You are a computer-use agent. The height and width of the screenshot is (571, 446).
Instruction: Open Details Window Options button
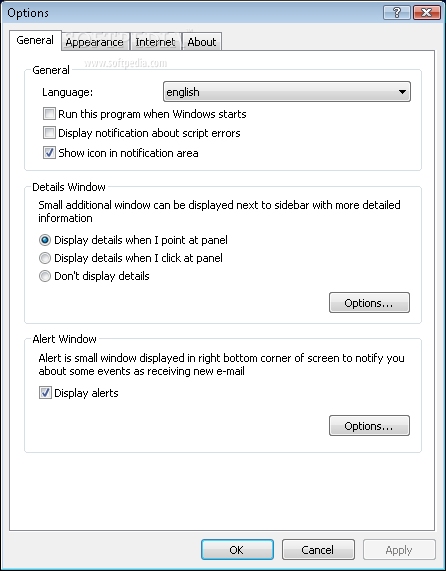tap(369, 303)
